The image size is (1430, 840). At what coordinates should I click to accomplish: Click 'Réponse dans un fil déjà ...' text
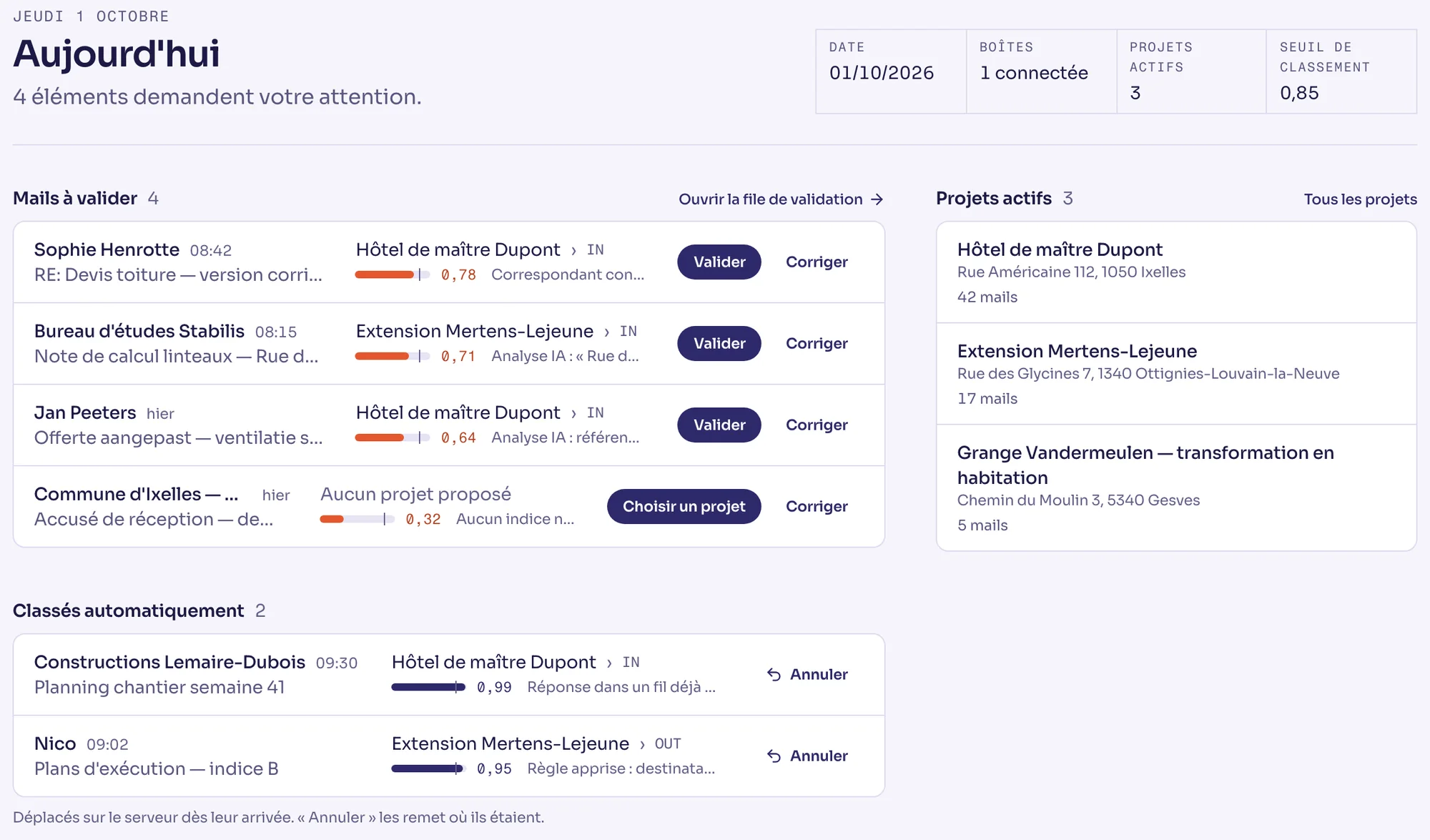pyautogui.click(x=621, y=687)
